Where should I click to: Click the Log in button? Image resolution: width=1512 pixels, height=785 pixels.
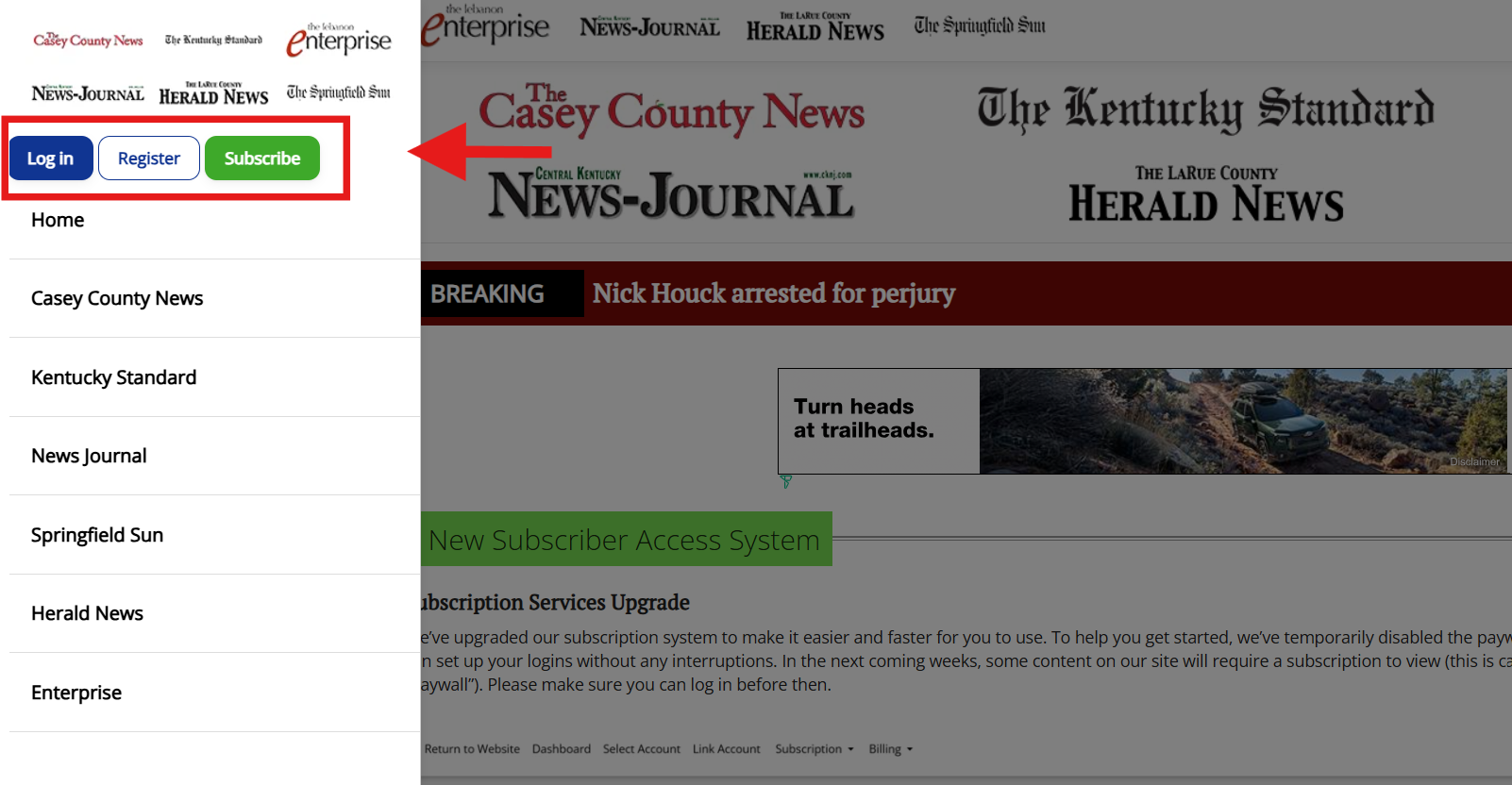[51, 158]
